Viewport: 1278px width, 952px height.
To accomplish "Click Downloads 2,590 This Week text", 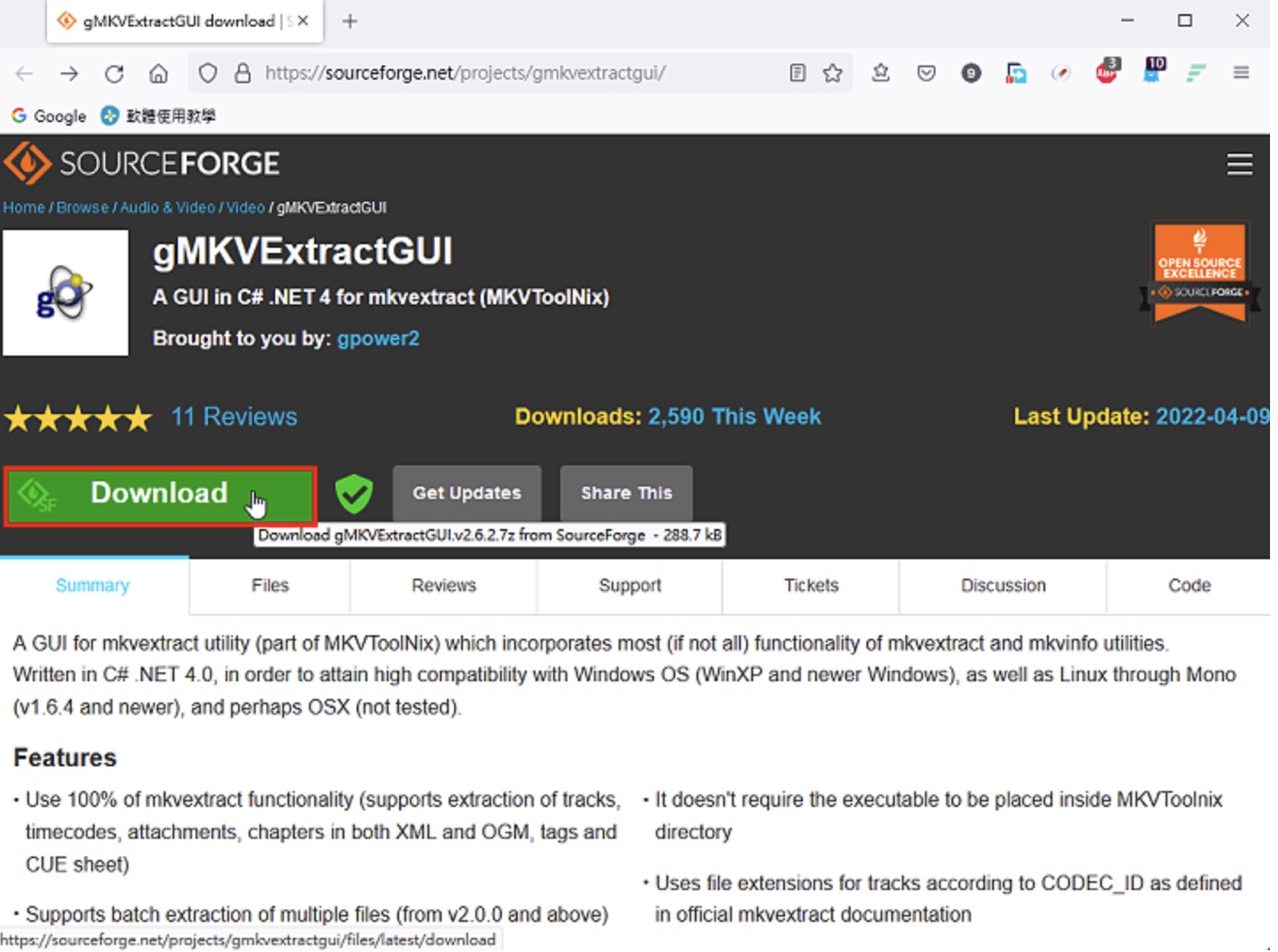I will click(x=668, y=417).
